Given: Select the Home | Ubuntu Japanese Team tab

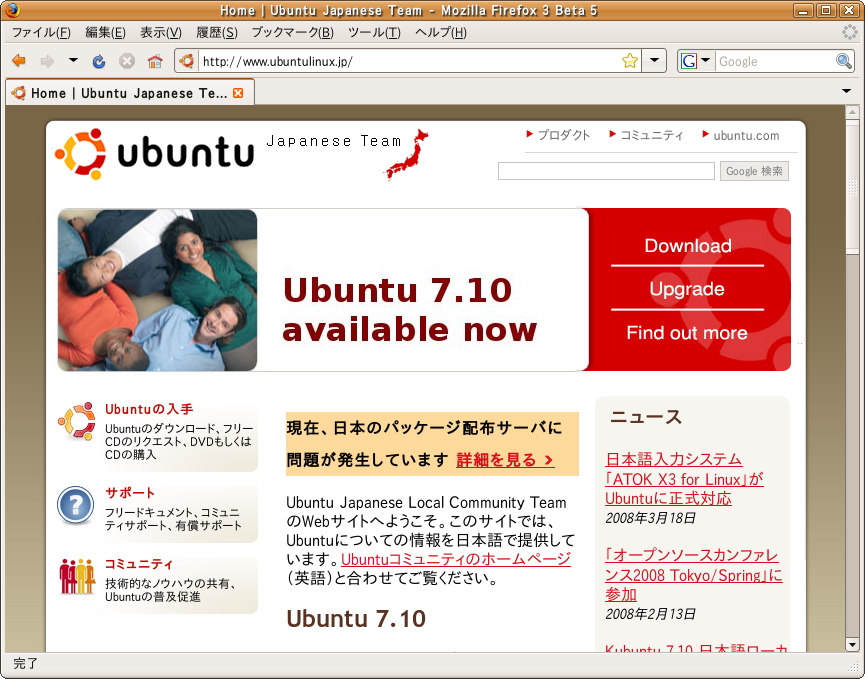Looking at the screenshot, I should pos(130,93).
